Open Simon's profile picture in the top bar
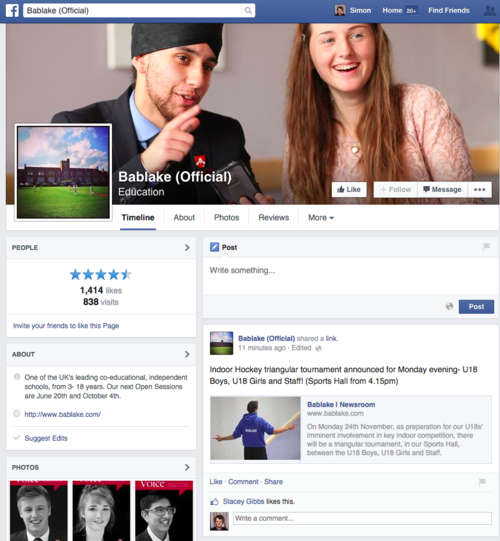Image resolution: width=500 pixels, height=541 pixels. [340, 10]
